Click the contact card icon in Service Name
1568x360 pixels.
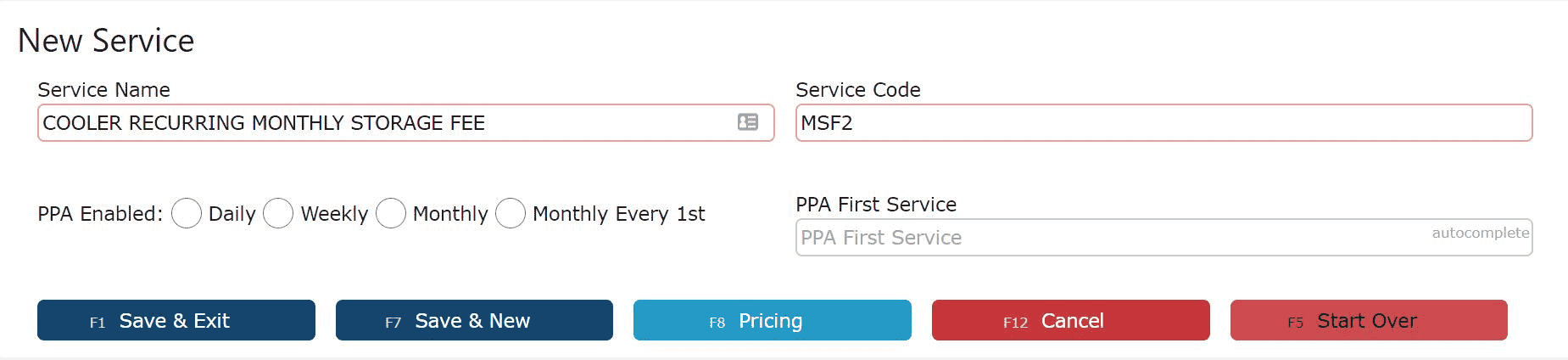(x=747, y=122)
